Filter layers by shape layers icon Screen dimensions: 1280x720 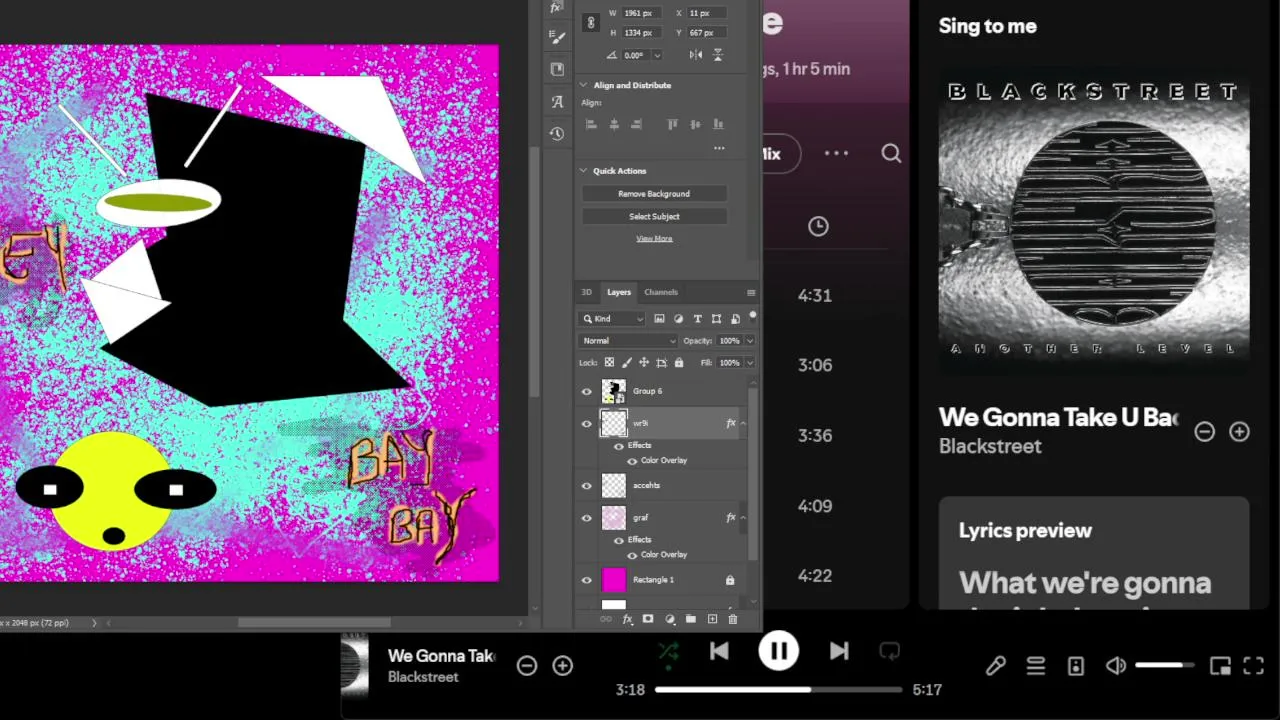(716, 319)
